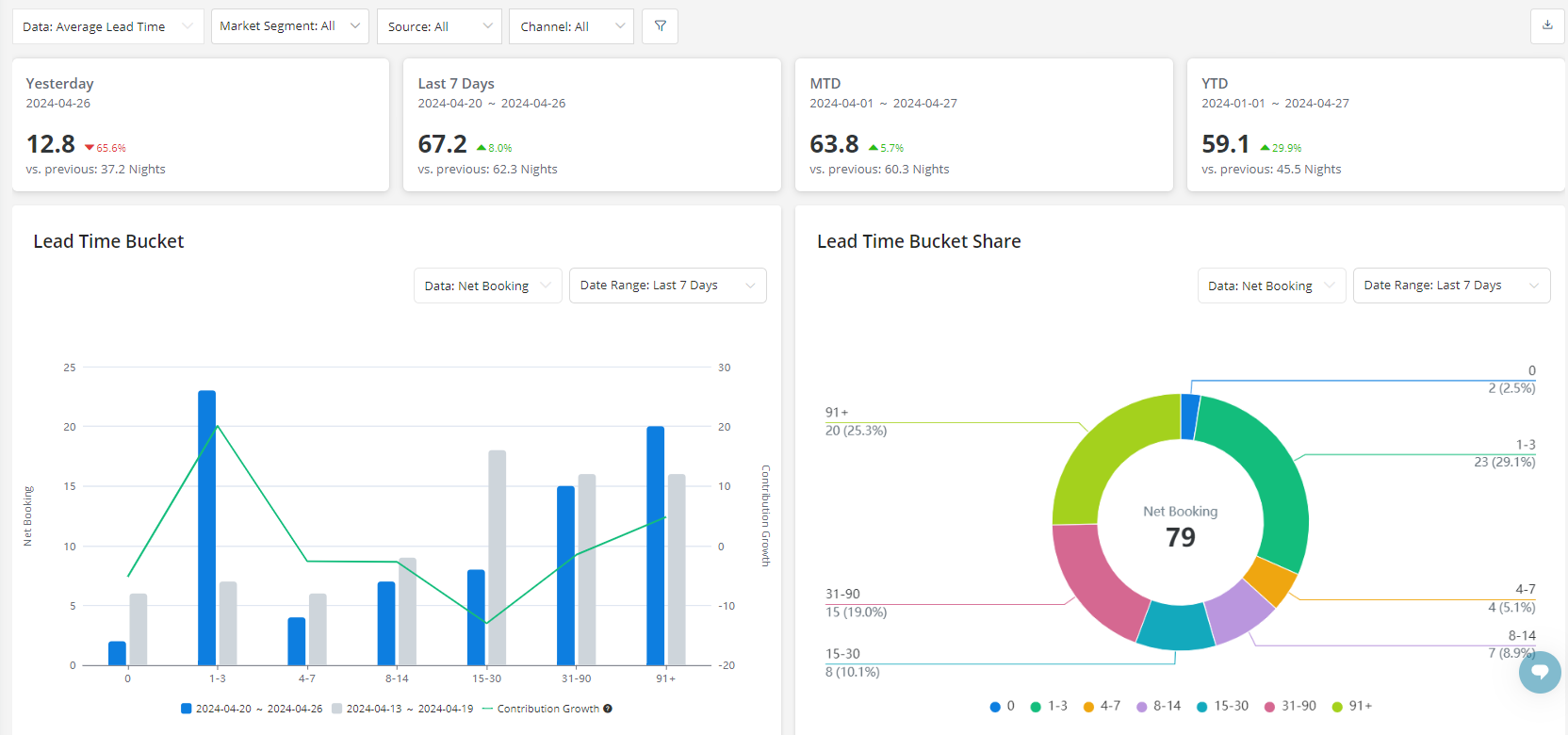Click the Last 7 Days 67.2 value

point(443,144)
